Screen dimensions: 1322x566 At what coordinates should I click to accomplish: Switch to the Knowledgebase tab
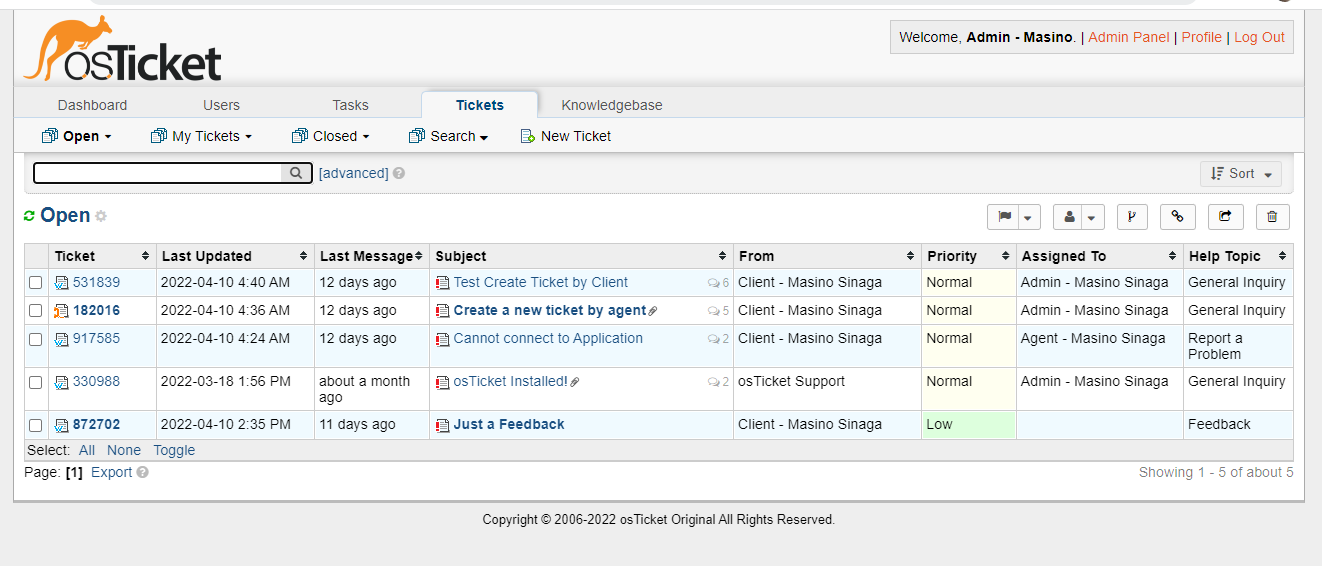[611, 105]
